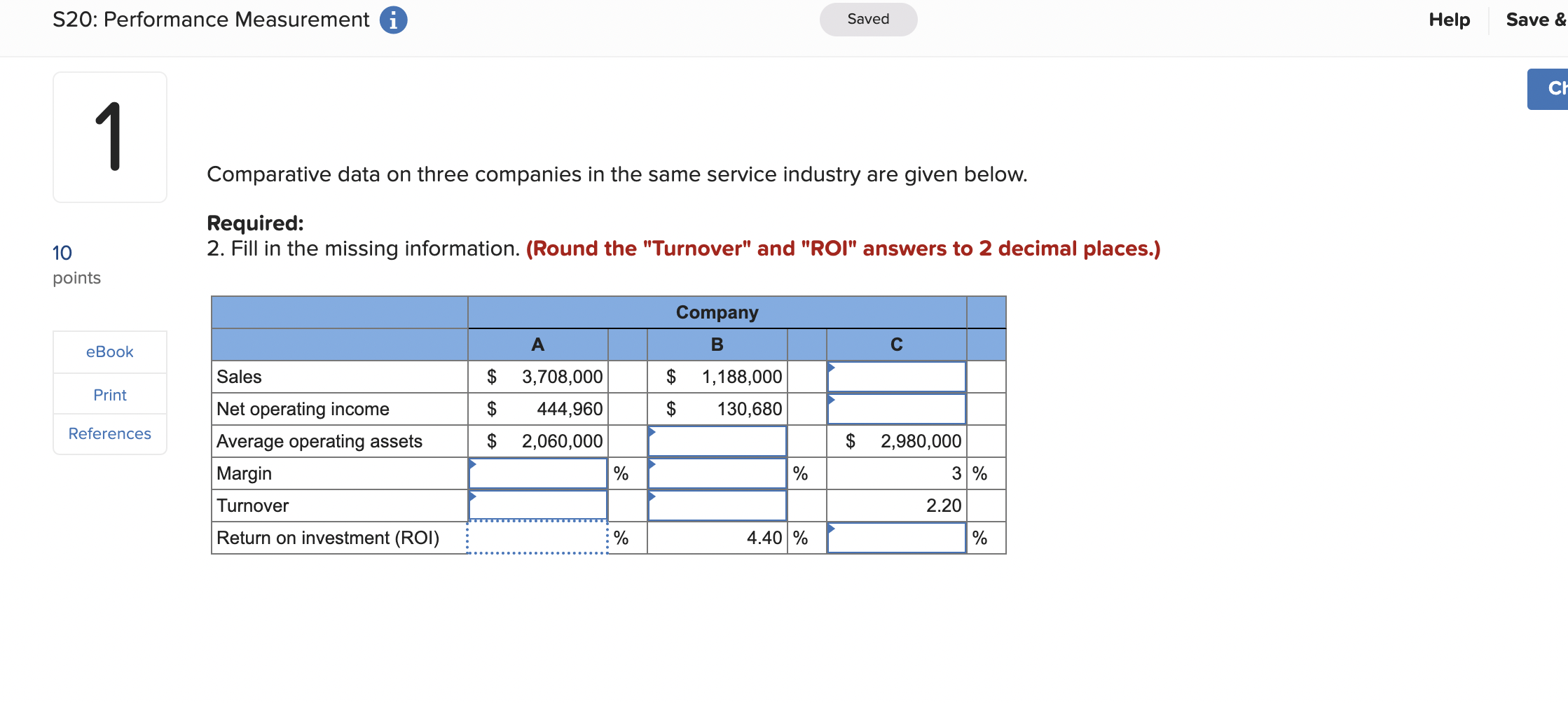Select the Sales input field for Company C
Image resolution: width=1568 pixels, height=703 pixels.
pyautogui.click(x=897, y=377)
